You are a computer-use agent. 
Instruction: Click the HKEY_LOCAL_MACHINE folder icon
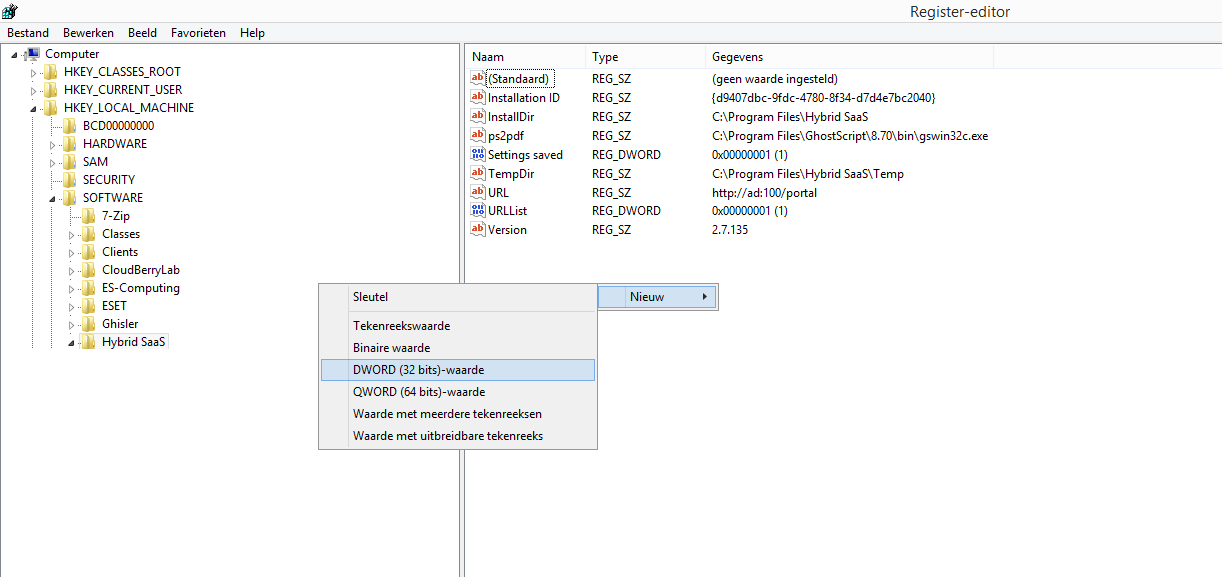(x=51, y=108)
